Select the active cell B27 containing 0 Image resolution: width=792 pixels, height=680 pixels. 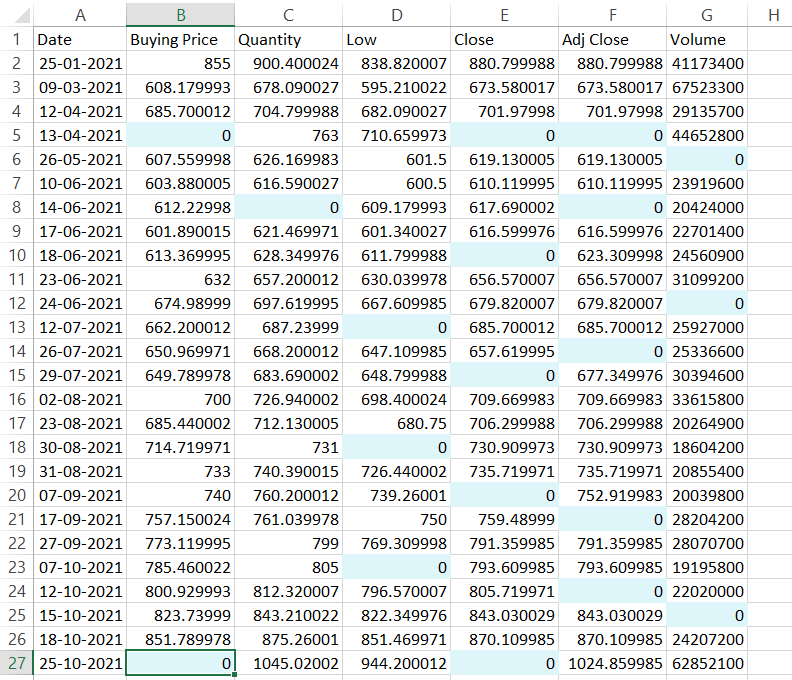click(180, 663)
